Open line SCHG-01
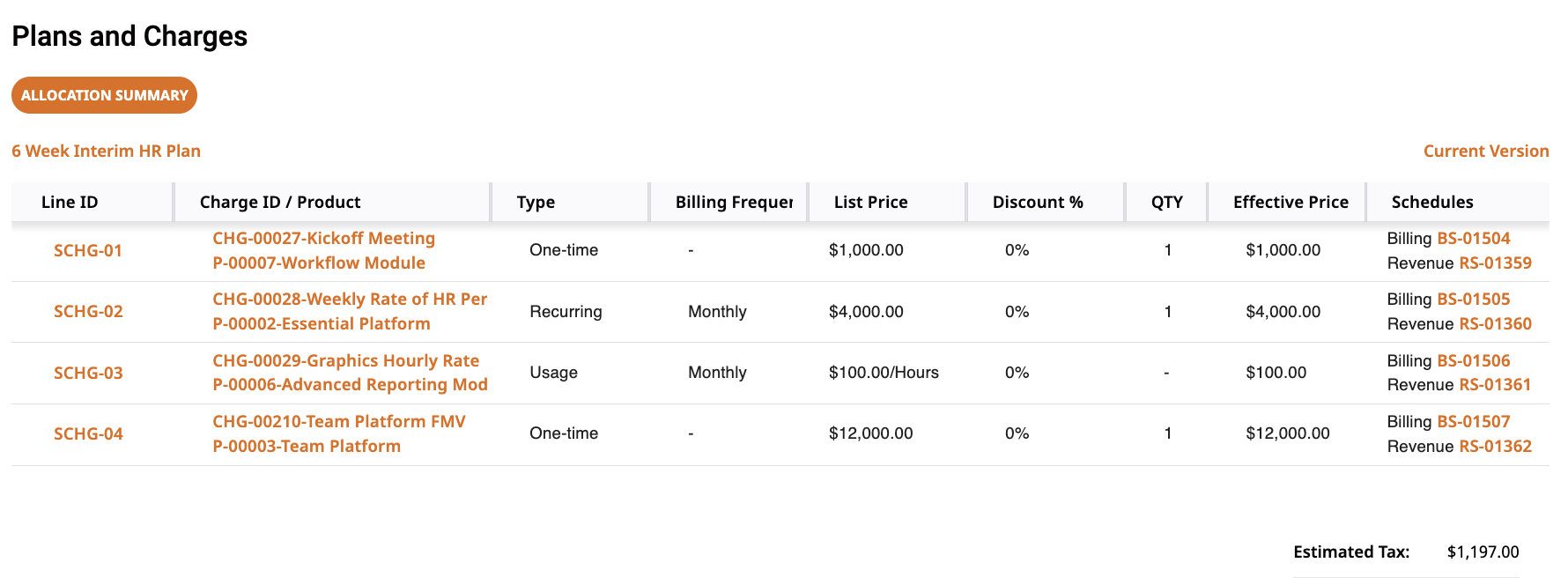 click(x=88, y=250)
